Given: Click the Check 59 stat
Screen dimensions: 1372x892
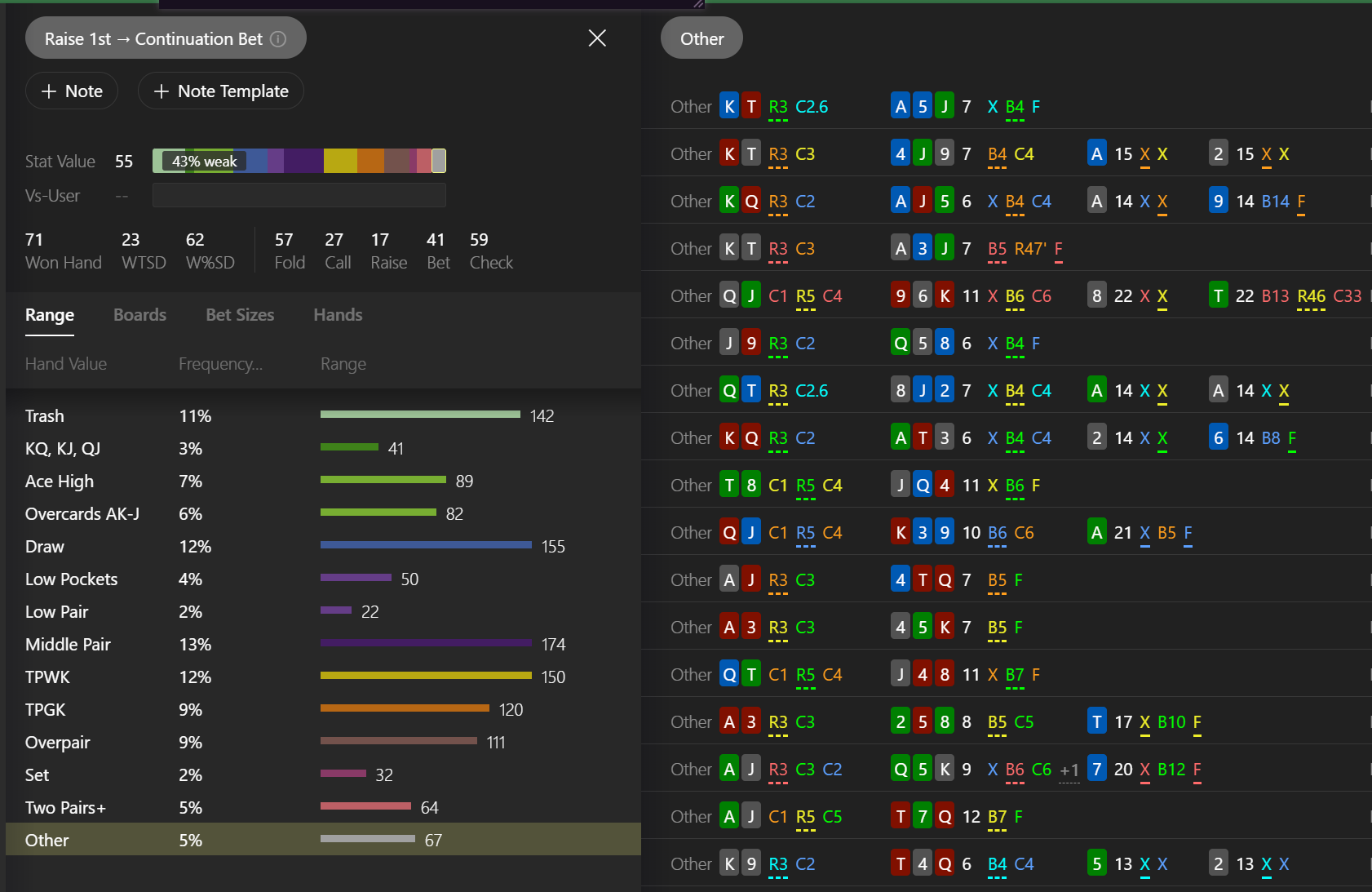Looking at the screenshot, I should 491,251.
